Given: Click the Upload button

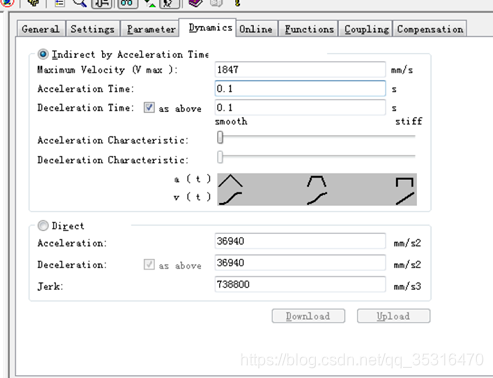Looking at the screenshot, I should tap(394, 316).
